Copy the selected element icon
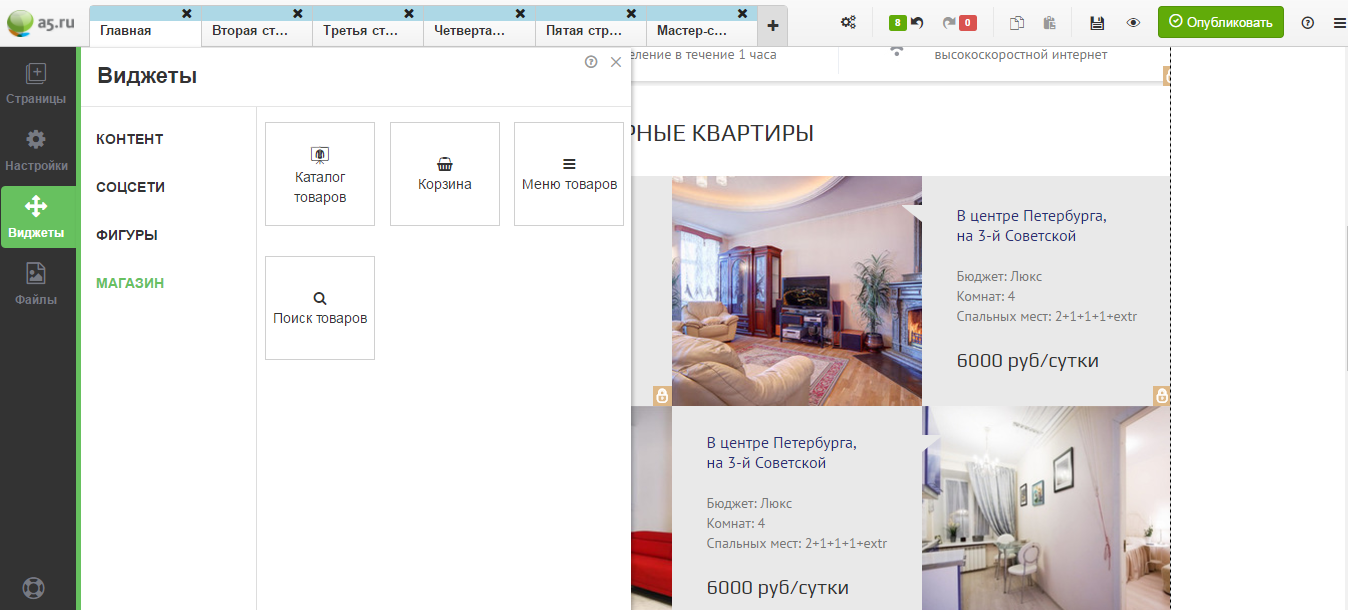1348x610 pixels. point(1017,22)
